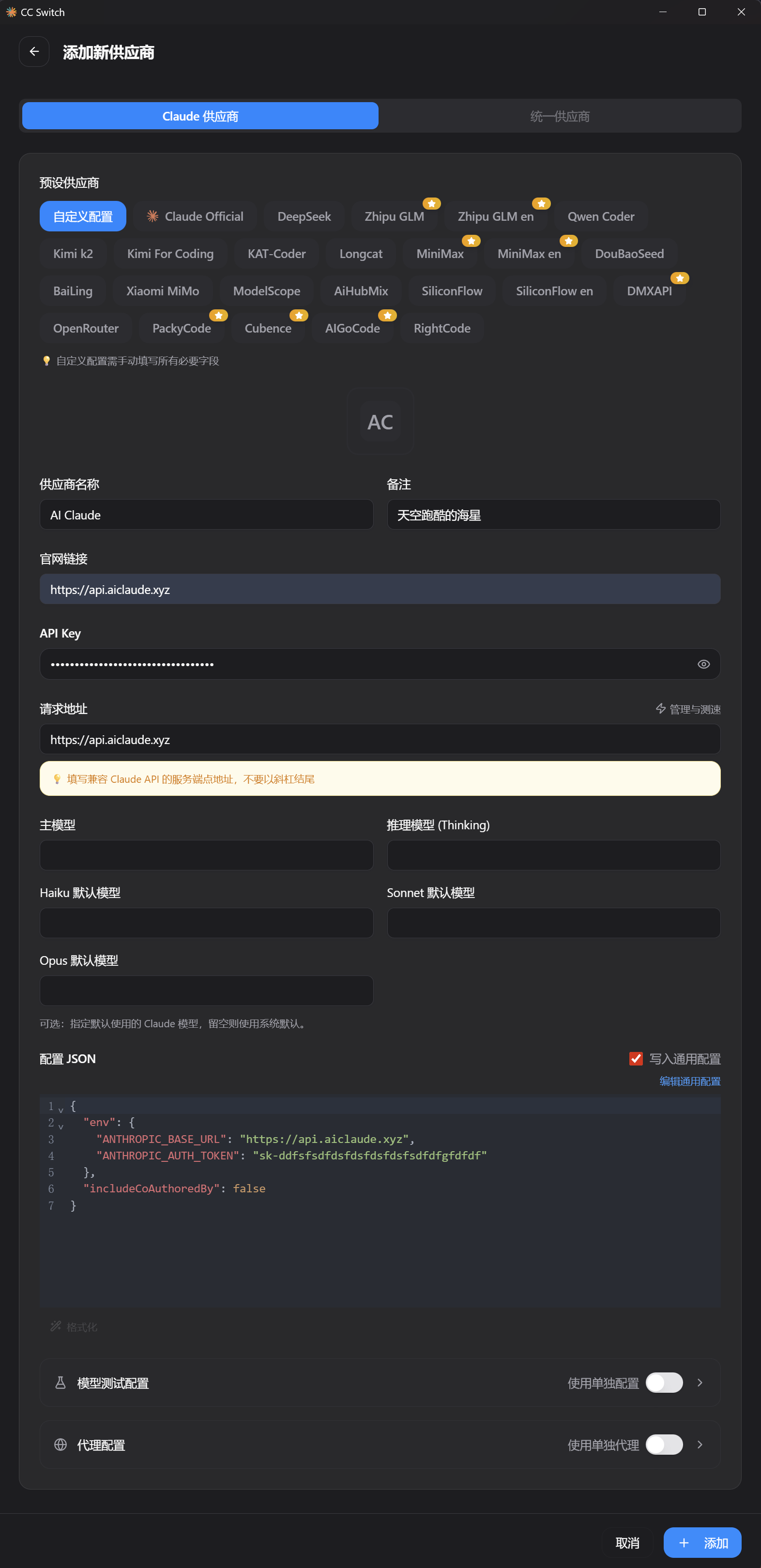This screenshot has width=761, height=1568.
Task: Click the flask icon for model test config
Action: (x=61, y=1383)
